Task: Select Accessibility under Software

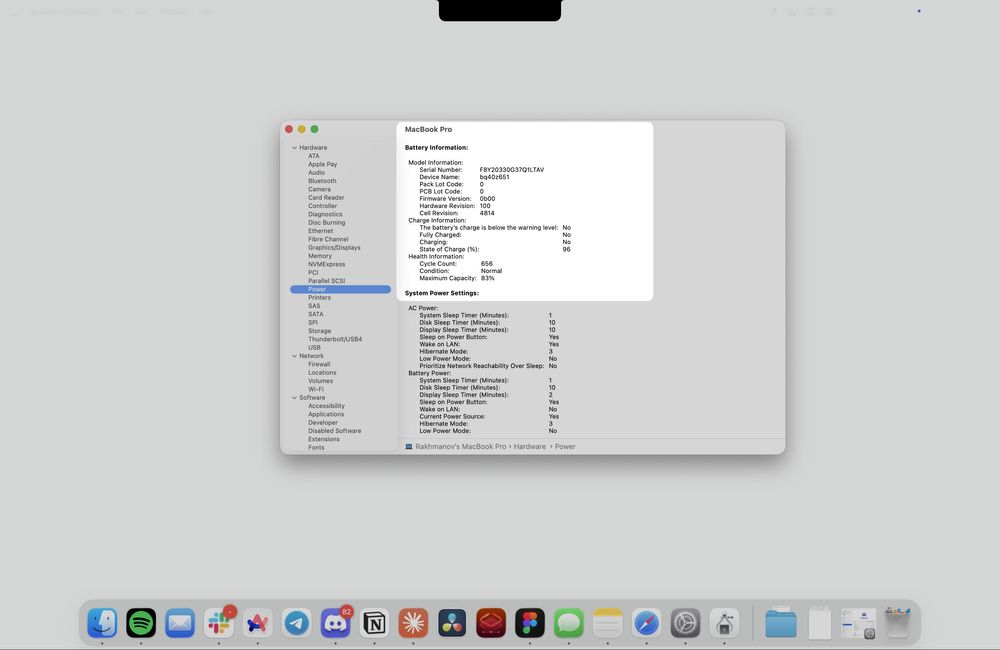Action: (326, 406)
